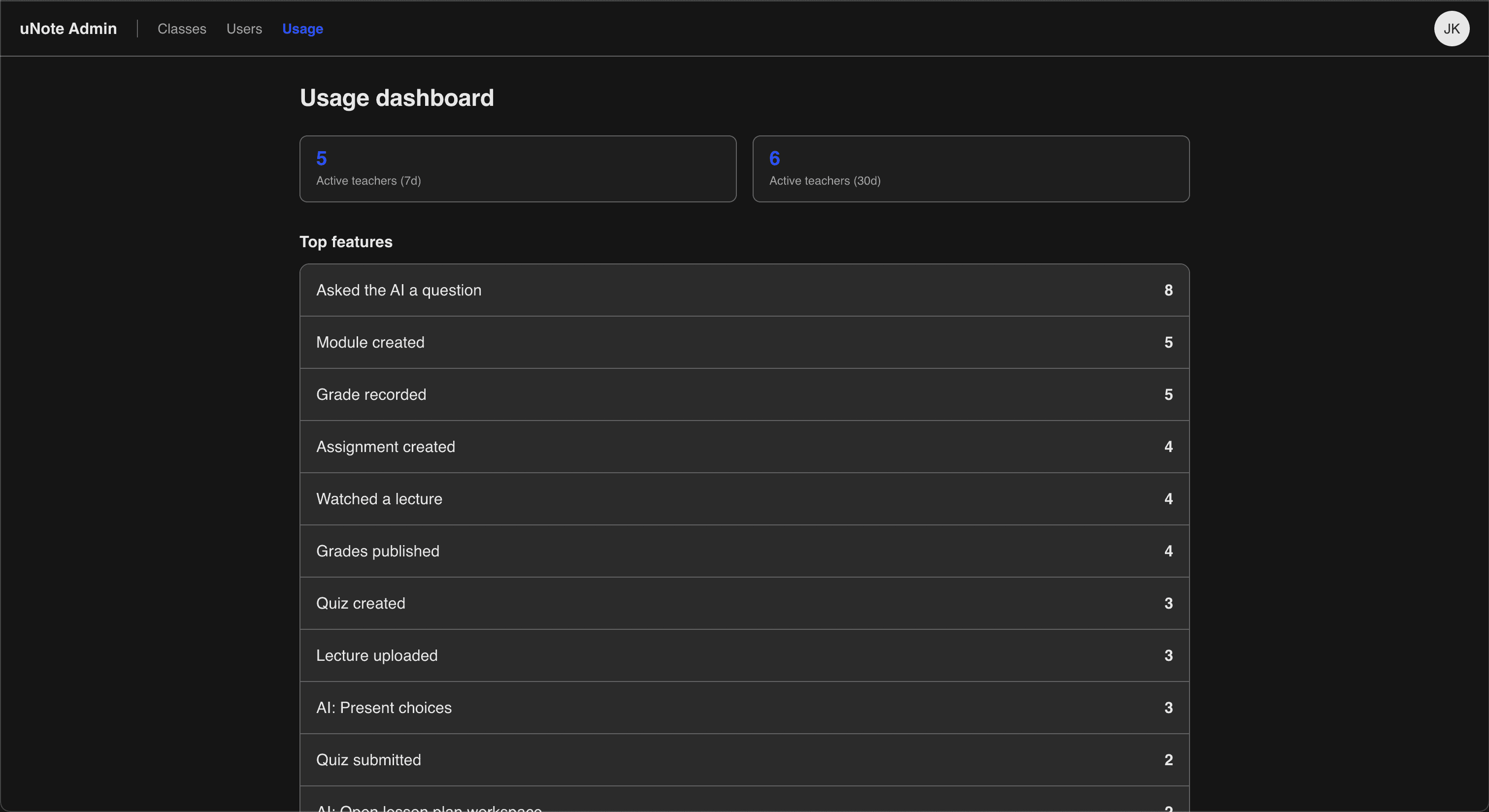The image size is (1489, 812).
Task: Click the blue 5 active teachers value
Action: click(321, 158)
